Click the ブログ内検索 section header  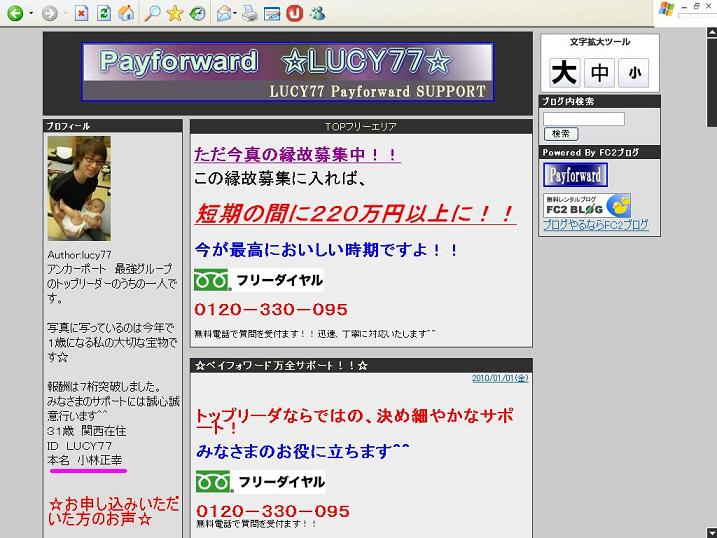(599, 101)
